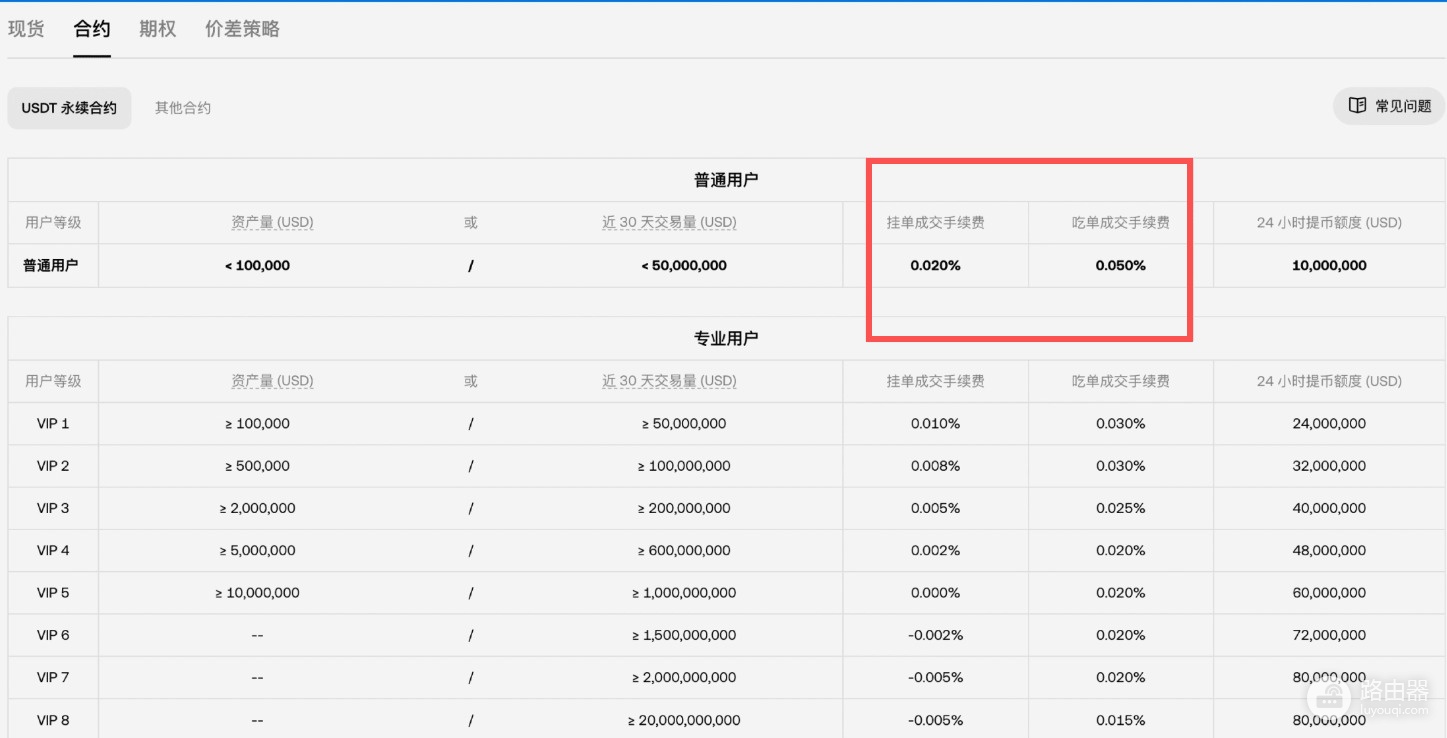Open the 常见问题 help button
The width and height of the screenshot is (1447, 738).
pyautogui.click(x=1389, y=106)
